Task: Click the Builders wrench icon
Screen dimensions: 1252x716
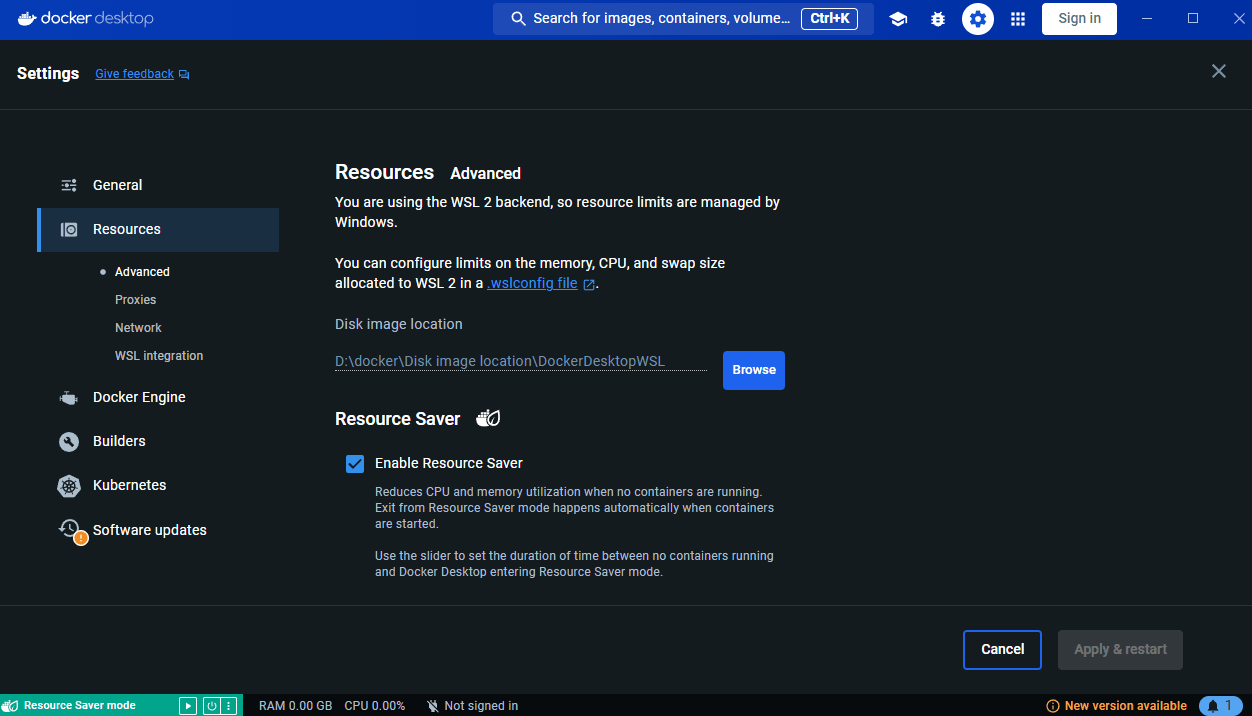Action: 69,441
